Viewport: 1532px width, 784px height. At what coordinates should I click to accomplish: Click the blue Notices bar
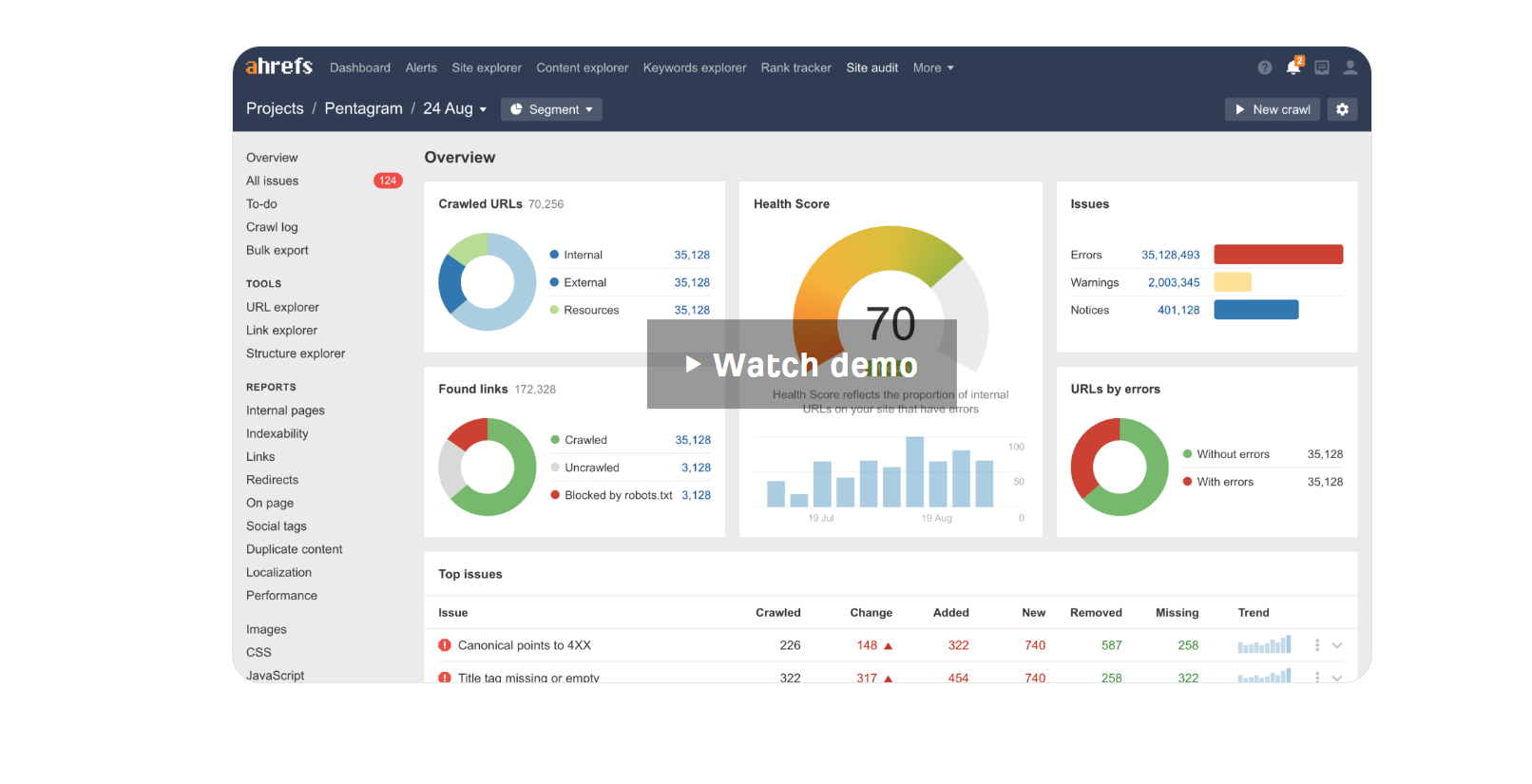coord(1256,309)
